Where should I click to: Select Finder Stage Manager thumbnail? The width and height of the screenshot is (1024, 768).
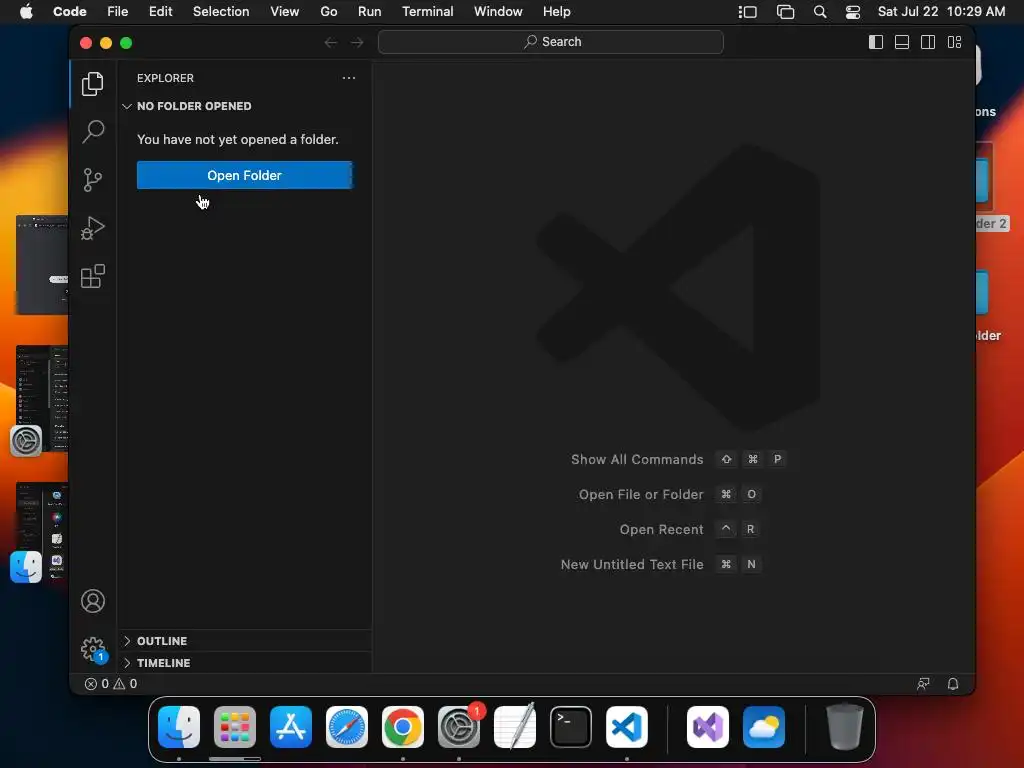tap(40, 532)
